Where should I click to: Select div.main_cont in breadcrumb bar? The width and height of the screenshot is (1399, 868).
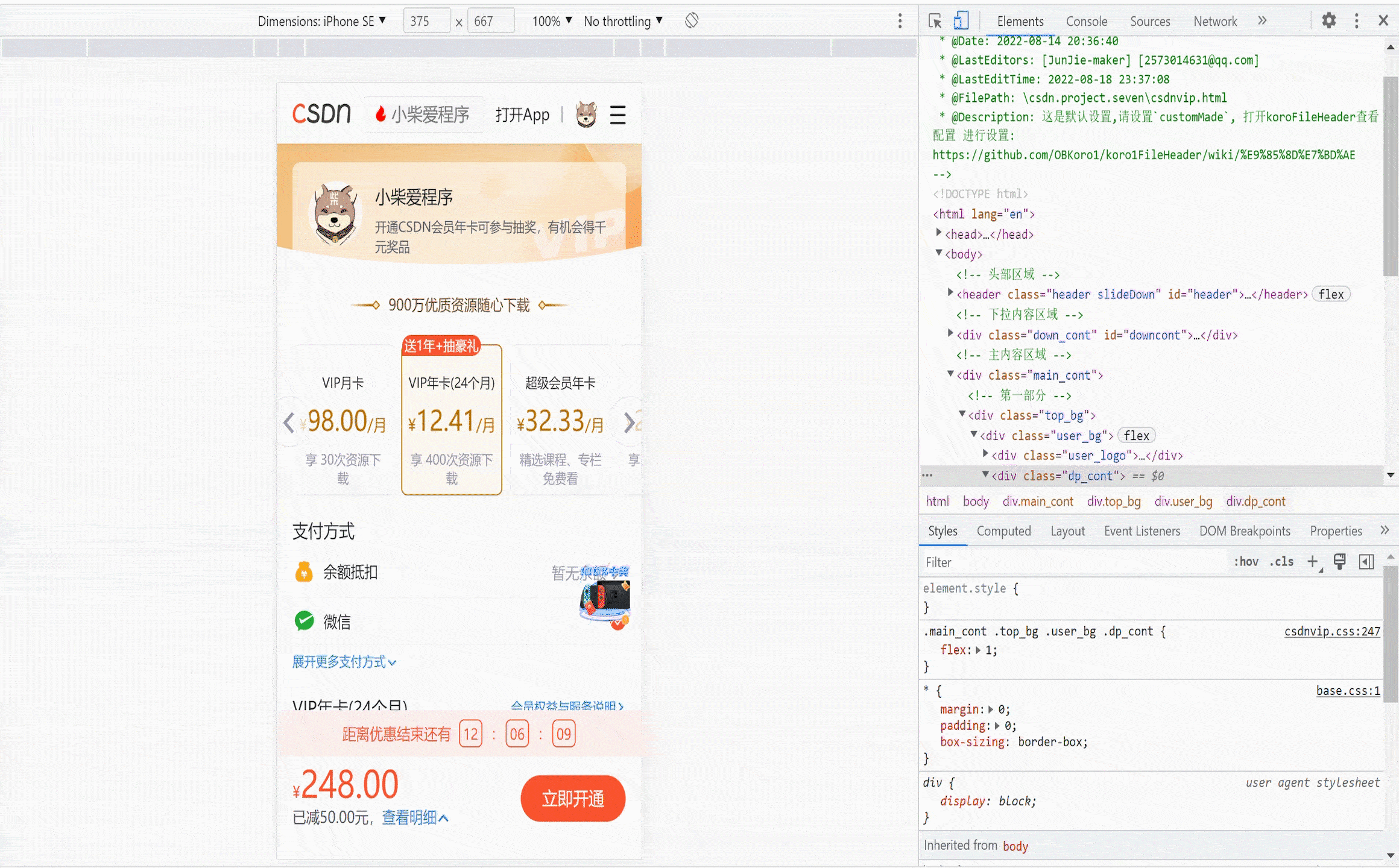[1038, 502]
